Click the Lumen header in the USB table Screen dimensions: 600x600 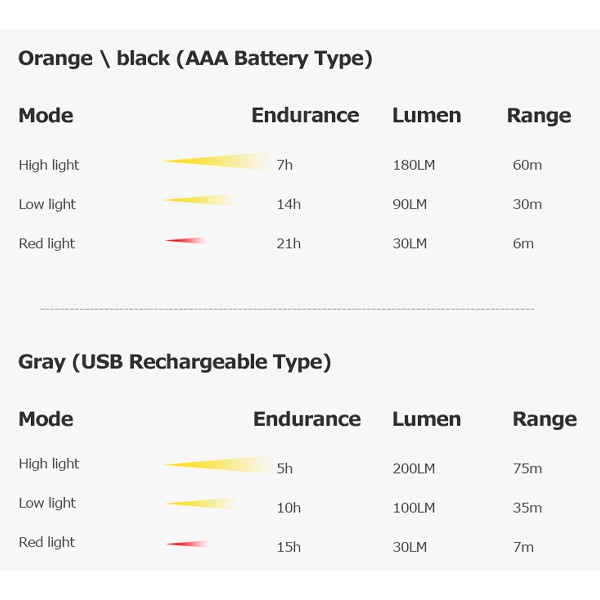point(426,419)
